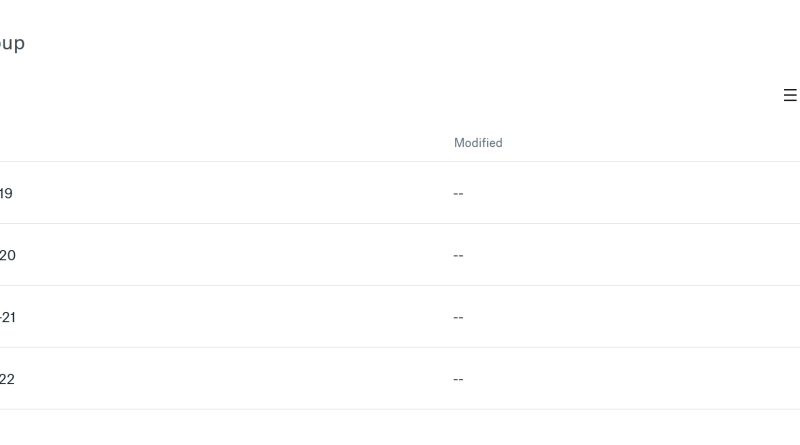Click Modified value dashes for item 20
Screen dimensions: 800x445
458,255
